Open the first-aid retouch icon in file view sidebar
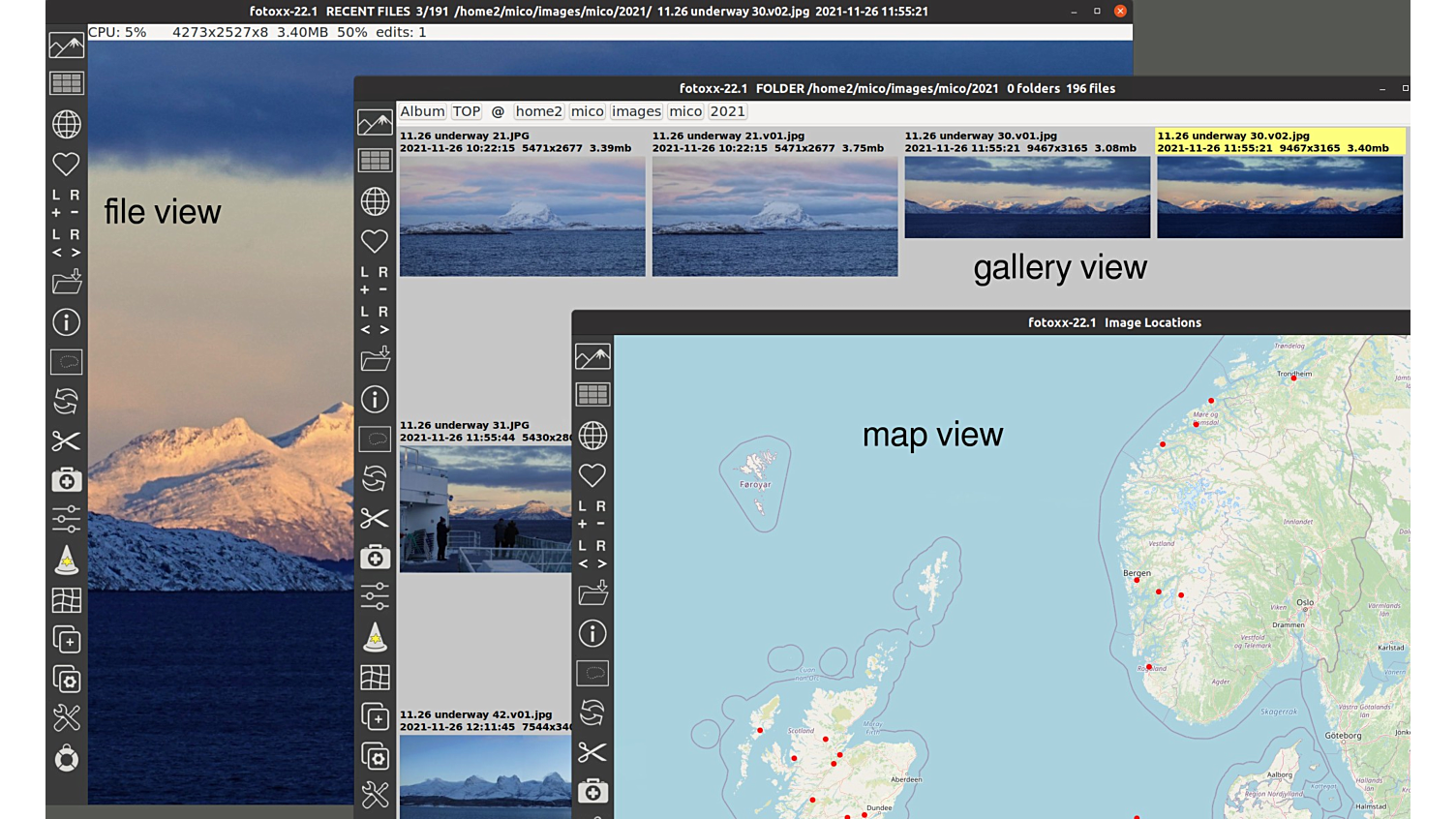1456x819 pixels. [x=66, y=481]
